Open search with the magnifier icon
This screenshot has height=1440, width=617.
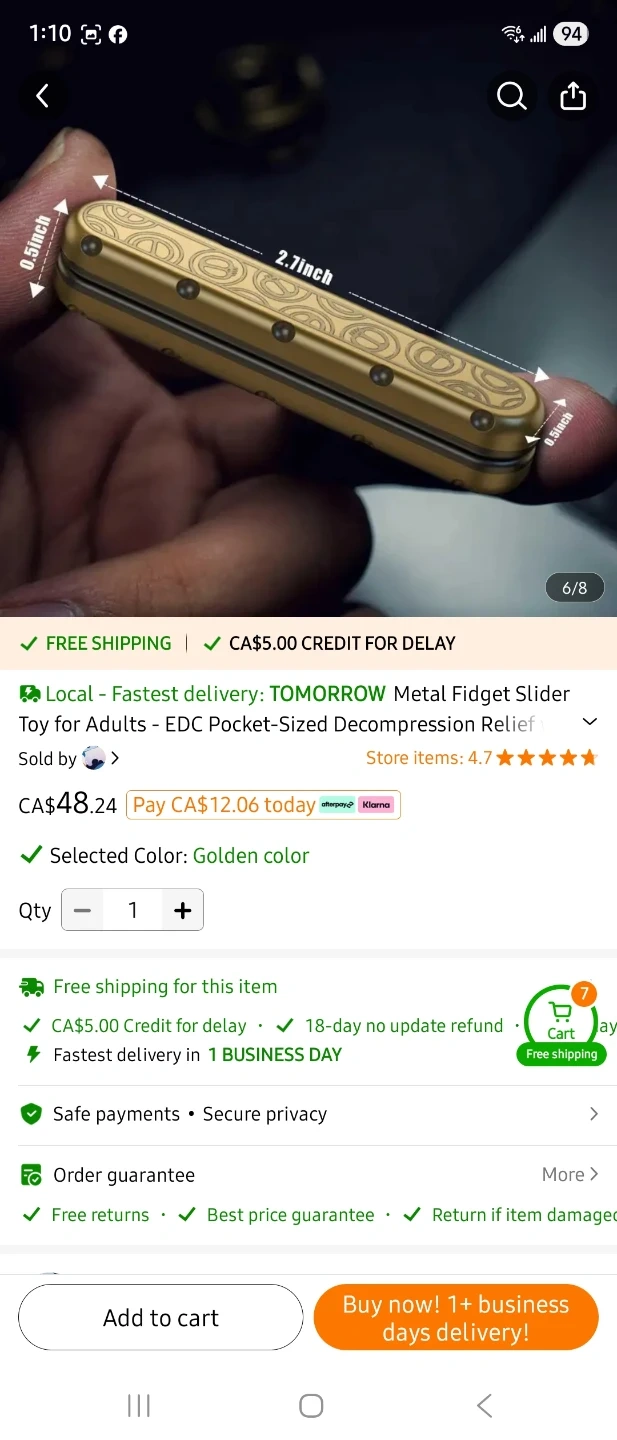point(511,96)
